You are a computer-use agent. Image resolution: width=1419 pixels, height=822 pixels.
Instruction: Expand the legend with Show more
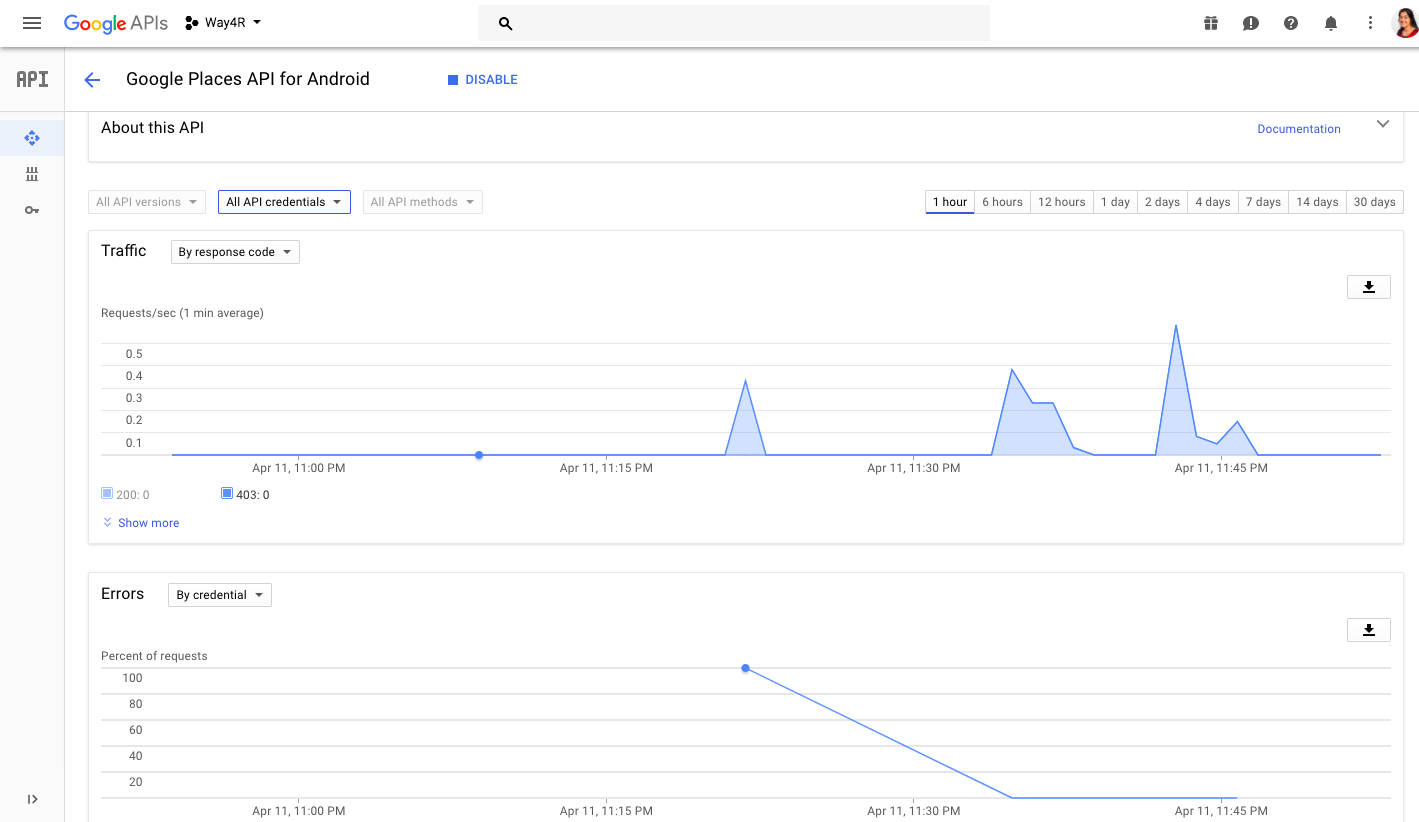tap(141, 523)
